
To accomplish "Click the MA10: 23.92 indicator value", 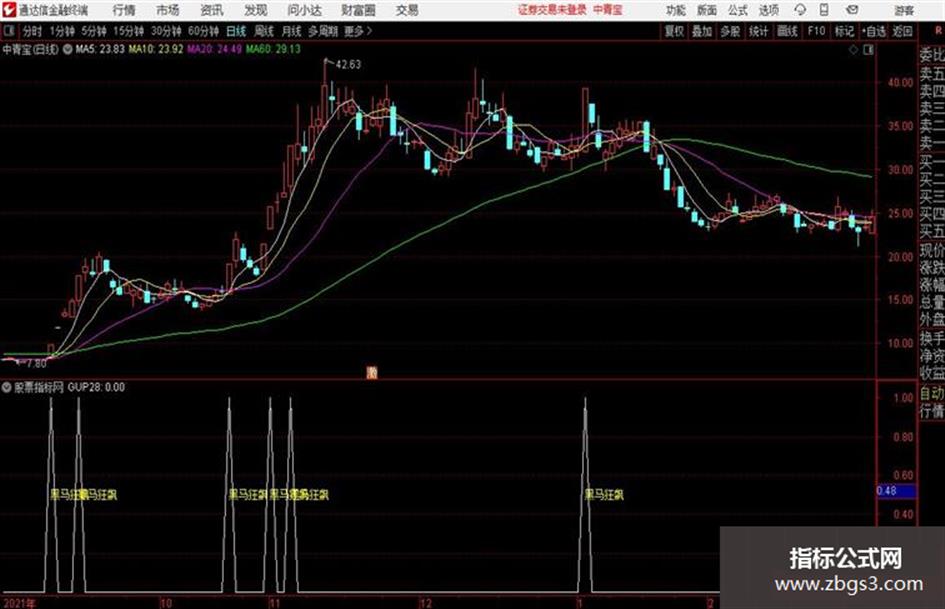I will (156, 49).
